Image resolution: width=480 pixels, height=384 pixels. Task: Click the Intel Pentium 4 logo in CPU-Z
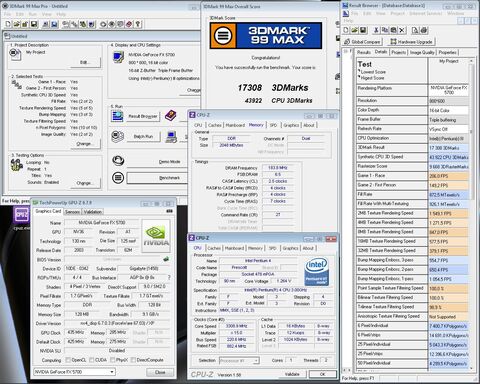point(317,271)
